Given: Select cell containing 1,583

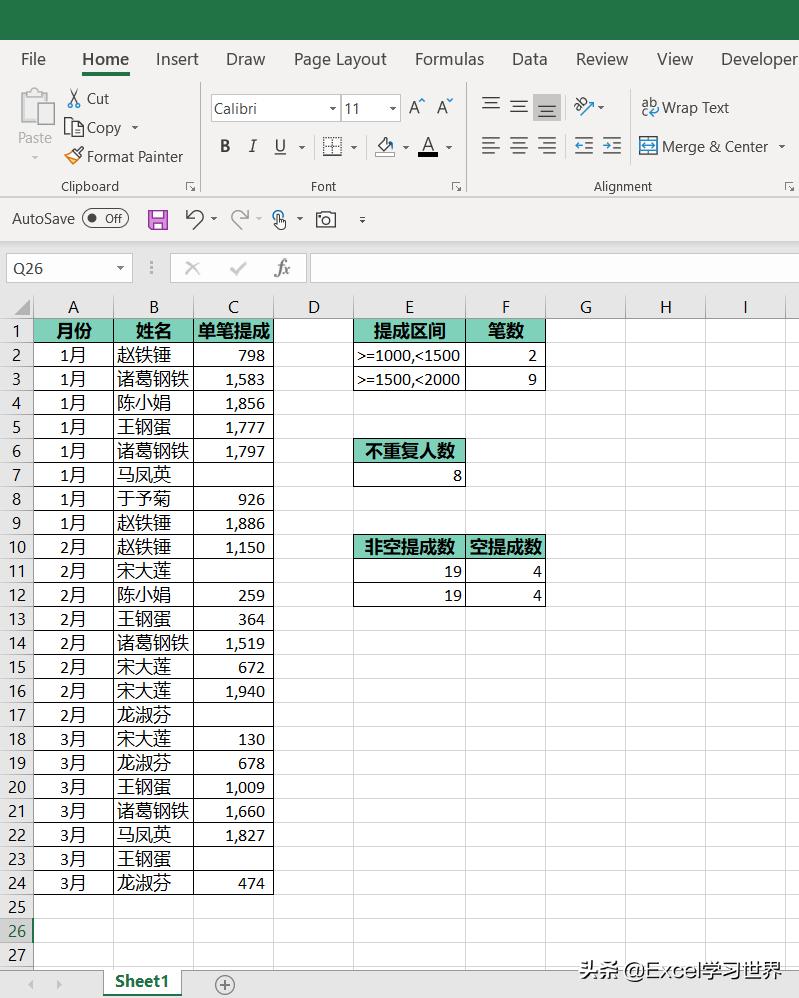Looking at the screenshot, I should pyautogui.click(x=234, y=379).
